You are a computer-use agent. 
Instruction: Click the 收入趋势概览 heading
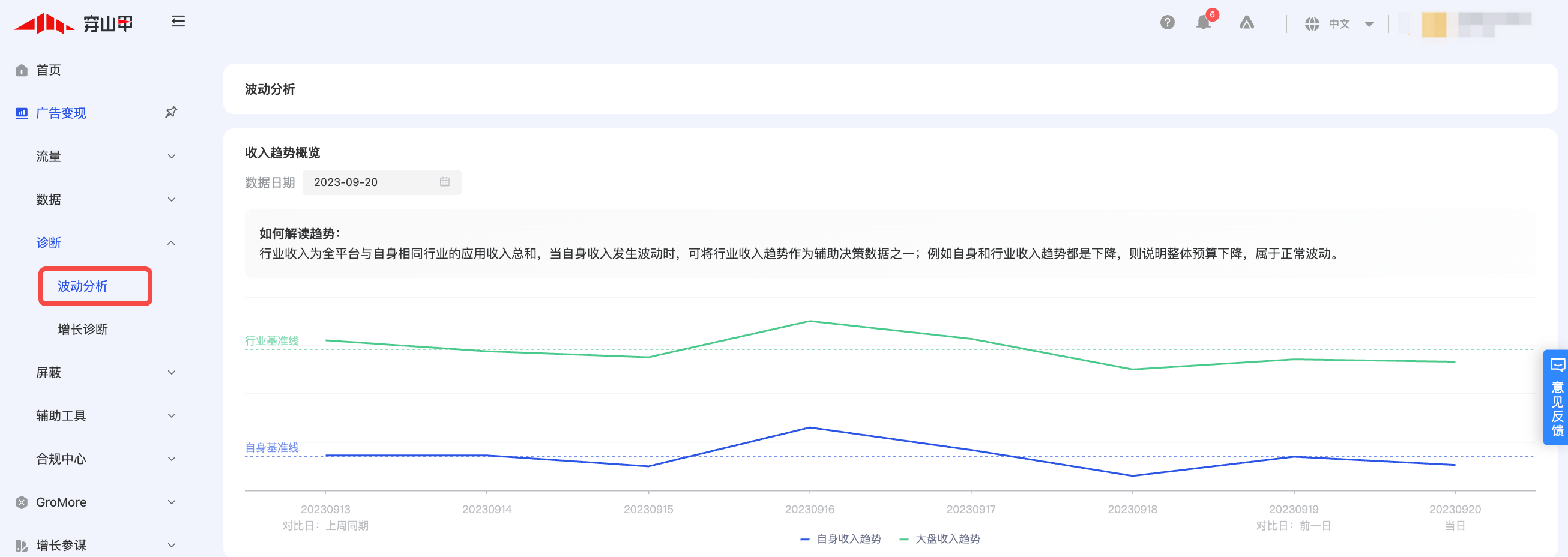(x=282, y=153)
